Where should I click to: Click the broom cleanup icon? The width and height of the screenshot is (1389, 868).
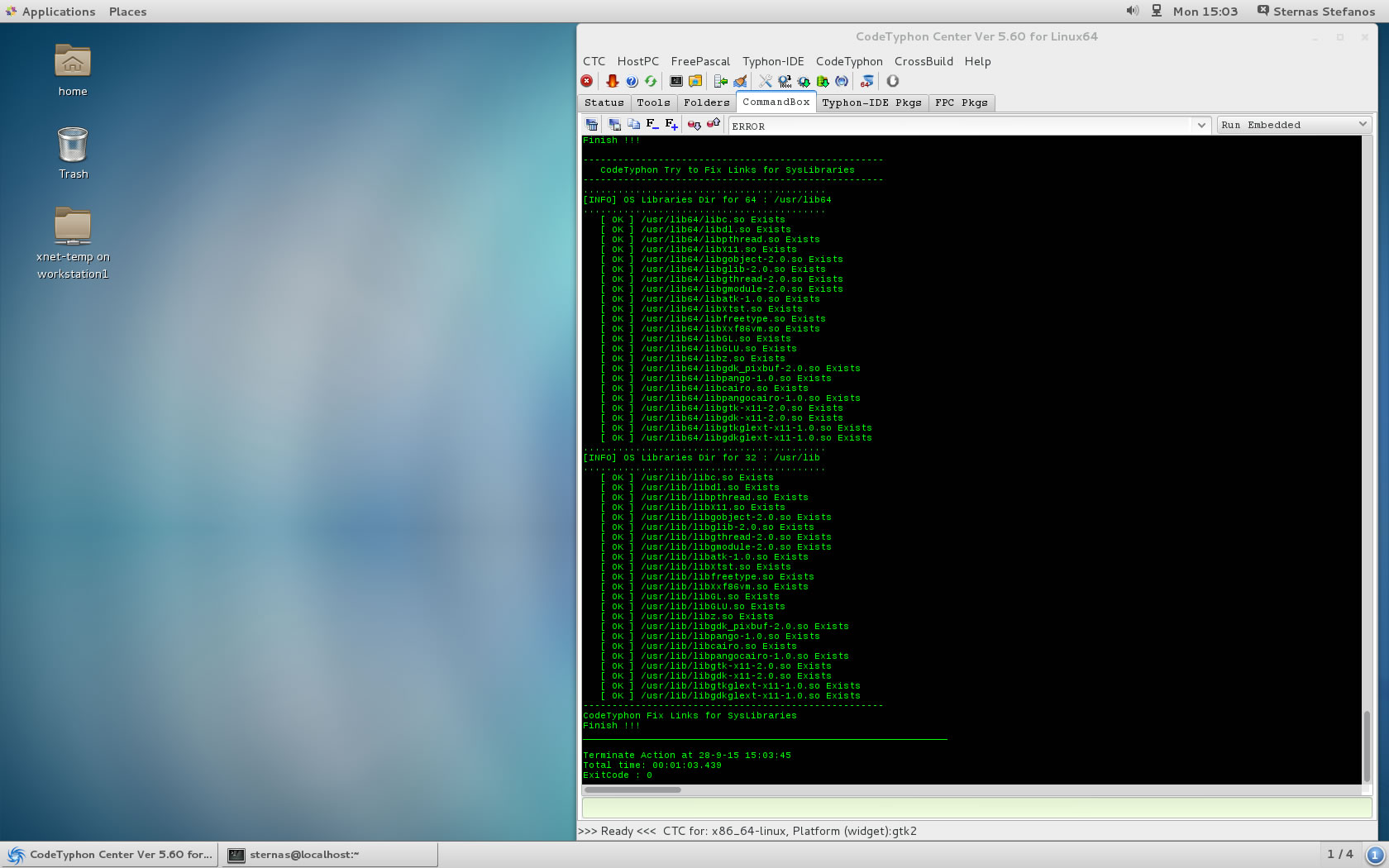tap(740, 81)
